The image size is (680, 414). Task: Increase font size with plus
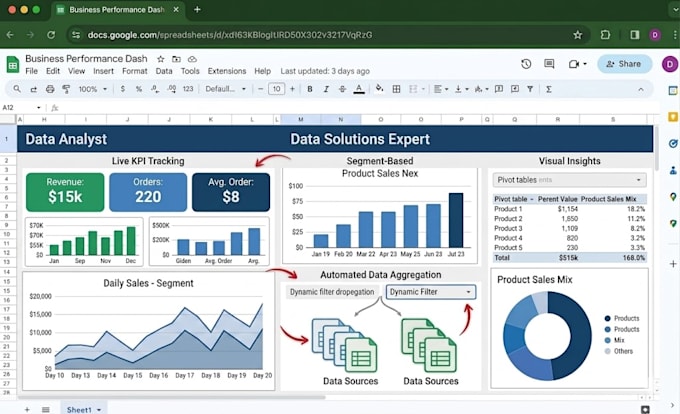click(x=292, y=89)
